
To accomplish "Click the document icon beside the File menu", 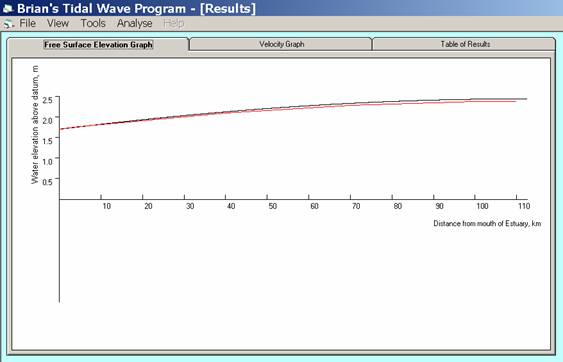I will 9,24.
